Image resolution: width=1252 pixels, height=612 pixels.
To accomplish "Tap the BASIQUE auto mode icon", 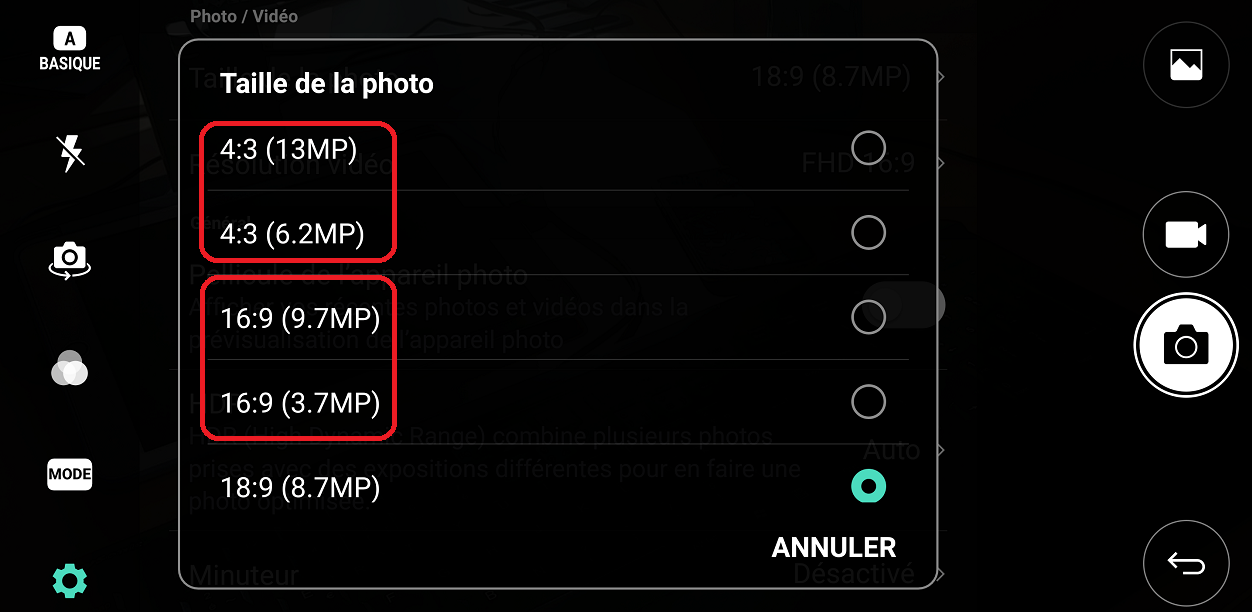I will (70, 50).
